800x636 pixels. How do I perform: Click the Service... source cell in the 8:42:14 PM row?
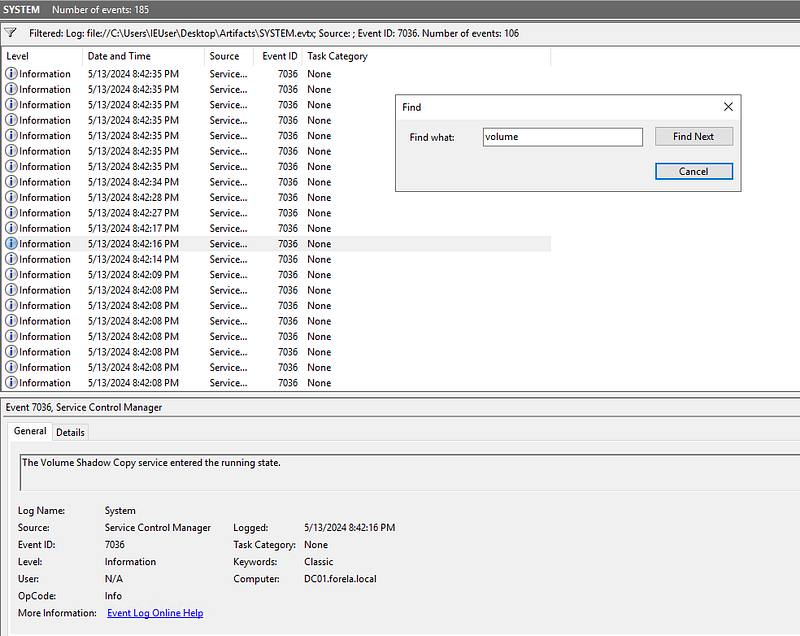click(x=228, y=259)
